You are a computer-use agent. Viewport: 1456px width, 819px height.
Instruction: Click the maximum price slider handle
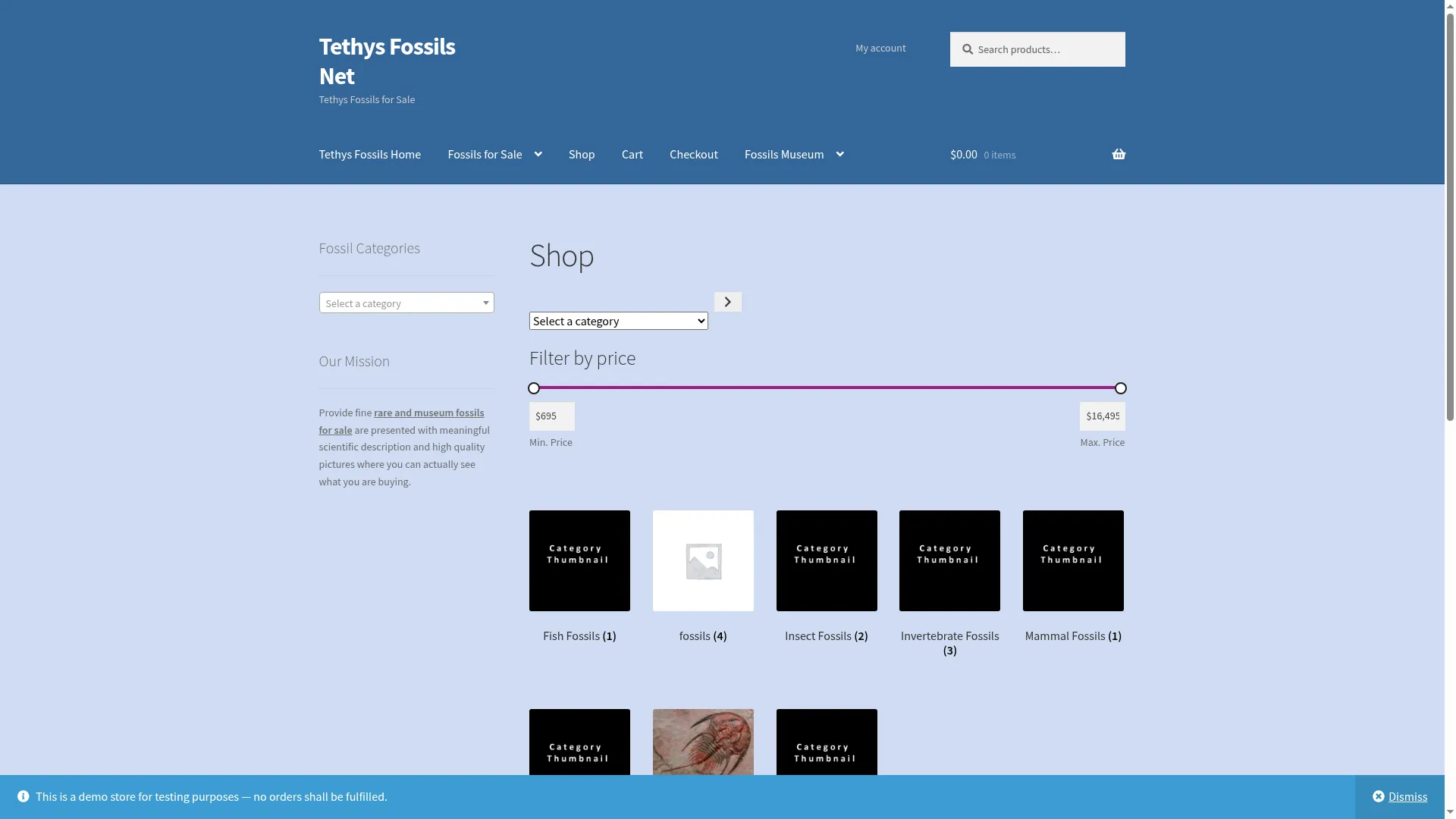pos(1121,388)
